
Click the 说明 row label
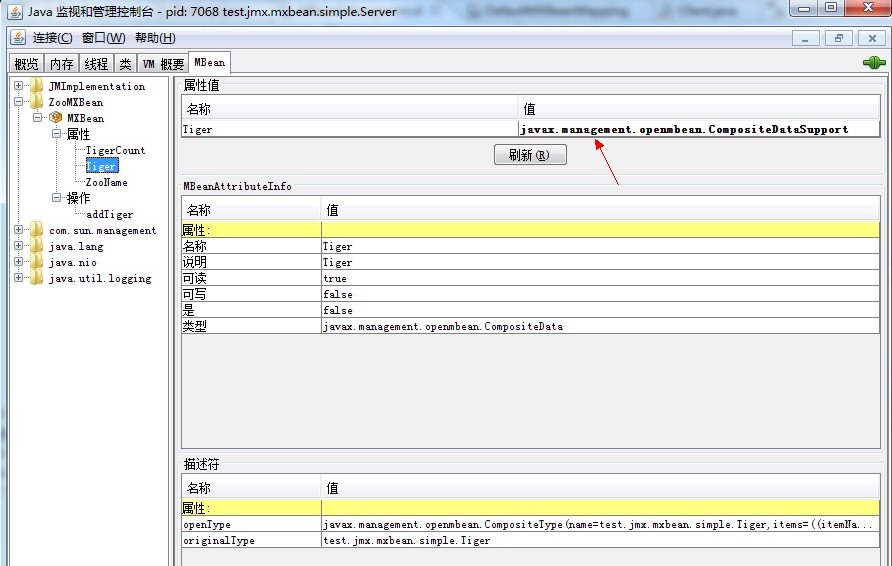251,262
